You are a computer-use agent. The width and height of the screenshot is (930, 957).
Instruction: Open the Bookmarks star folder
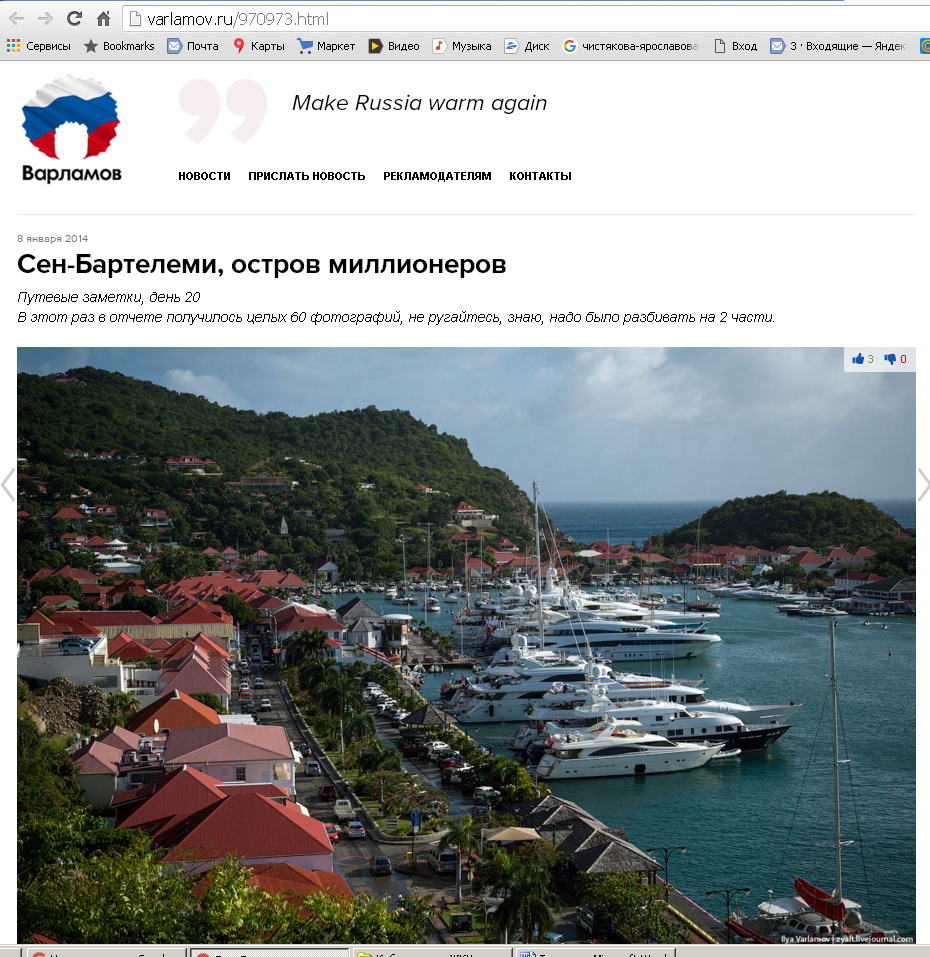(119, 46)
